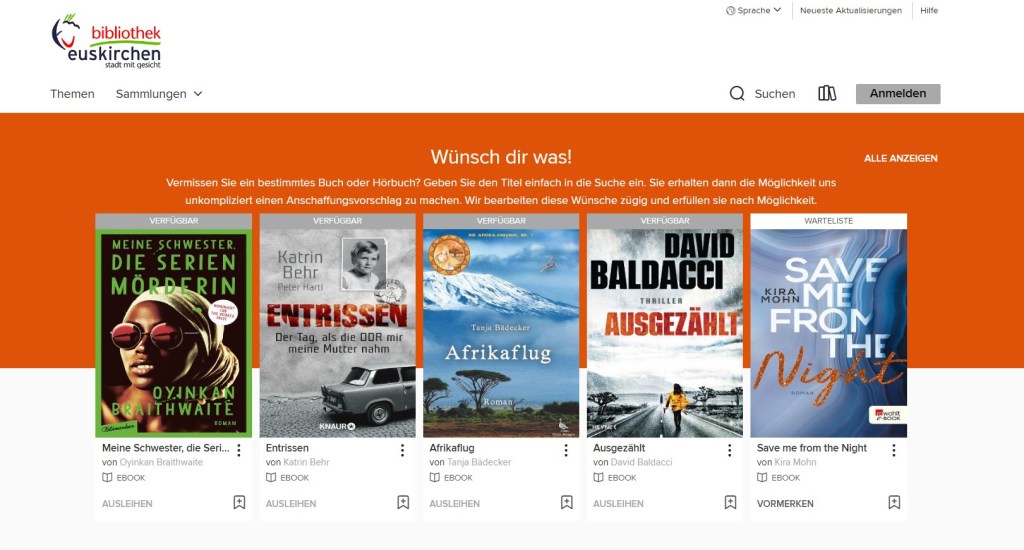Open three-dot menu for Save me from the Night
The image size is (1024, 550).
(894, 451)
